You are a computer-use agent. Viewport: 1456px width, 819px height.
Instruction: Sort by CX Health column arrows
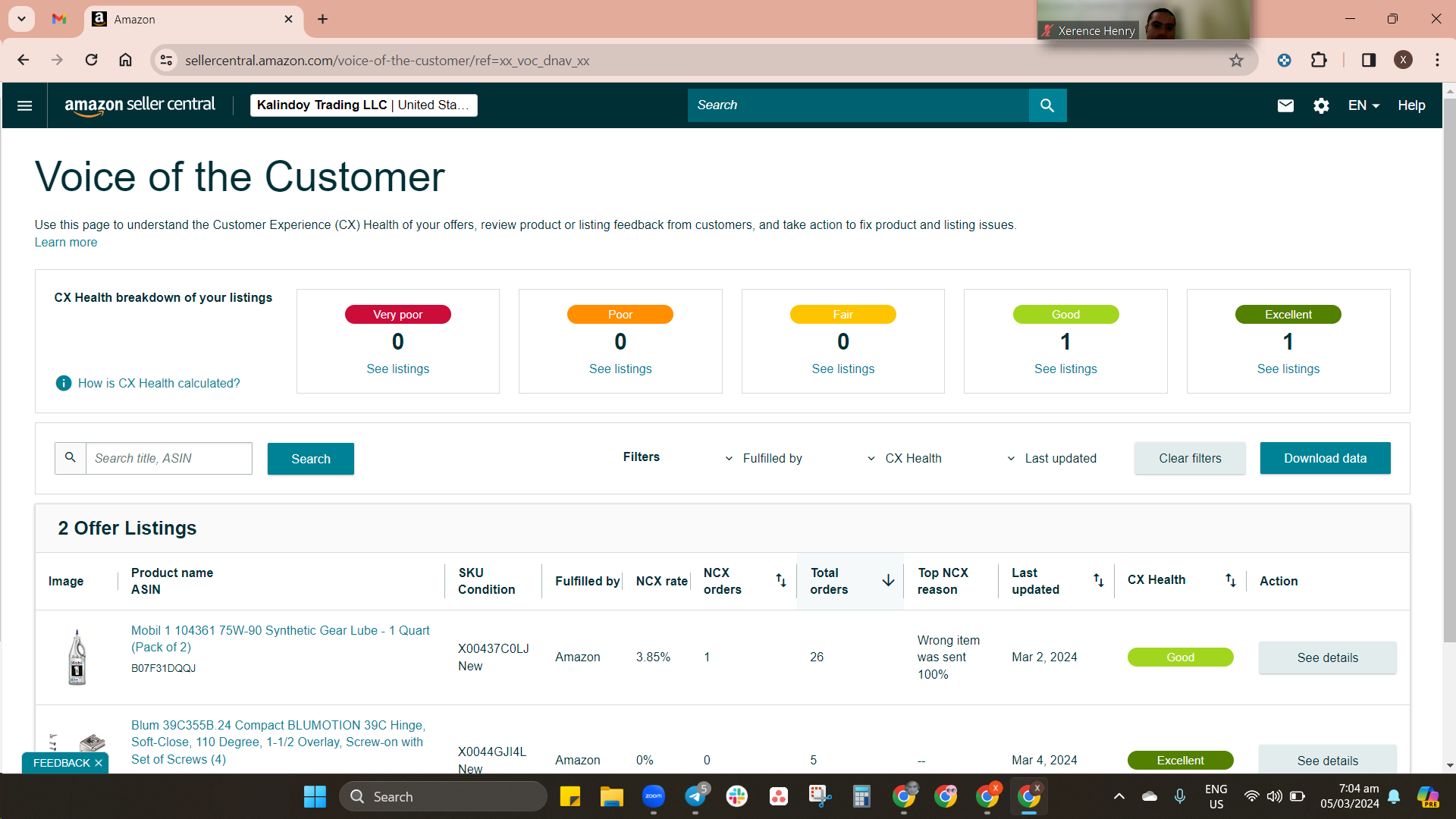point(1230,581)
